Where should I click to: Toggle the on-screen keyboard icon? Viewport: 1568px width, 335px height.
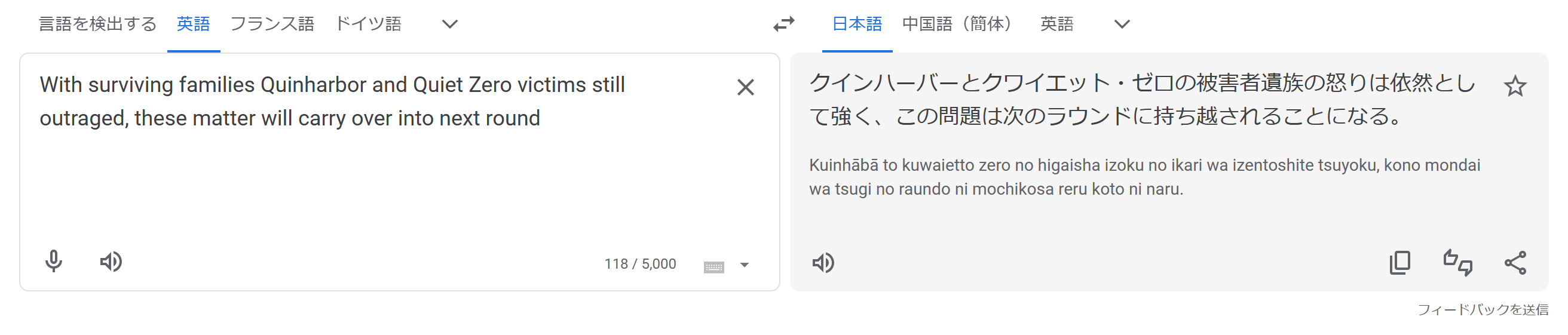pos(713,266)
